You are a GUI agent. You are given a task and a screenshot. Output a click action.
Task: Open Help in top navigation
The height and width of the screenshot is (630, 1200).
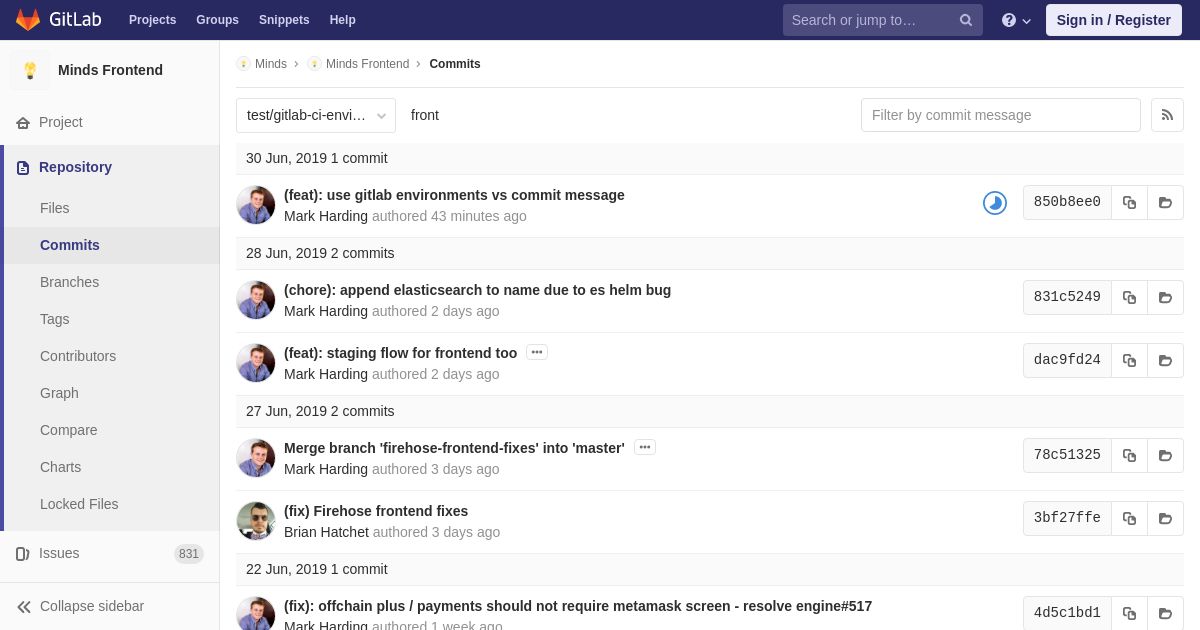point(343,20)
